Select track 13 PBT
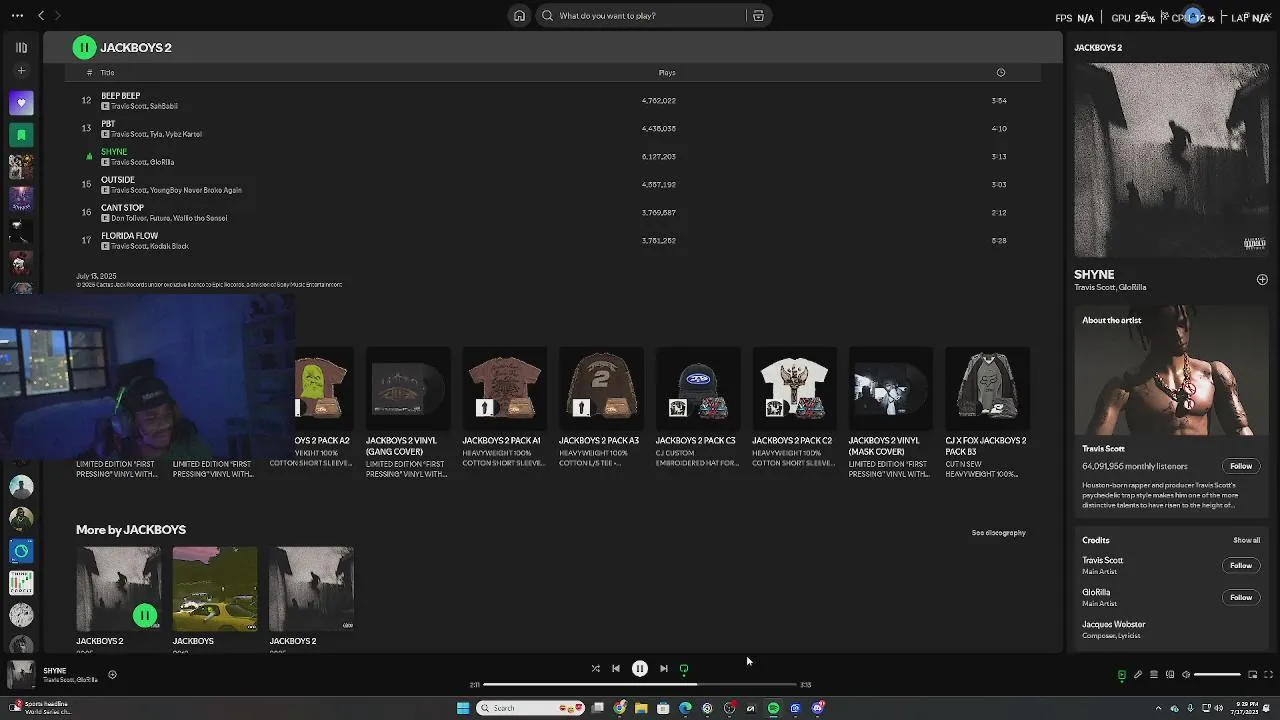This screenshot has width=1280, height=720. (552, 128)
